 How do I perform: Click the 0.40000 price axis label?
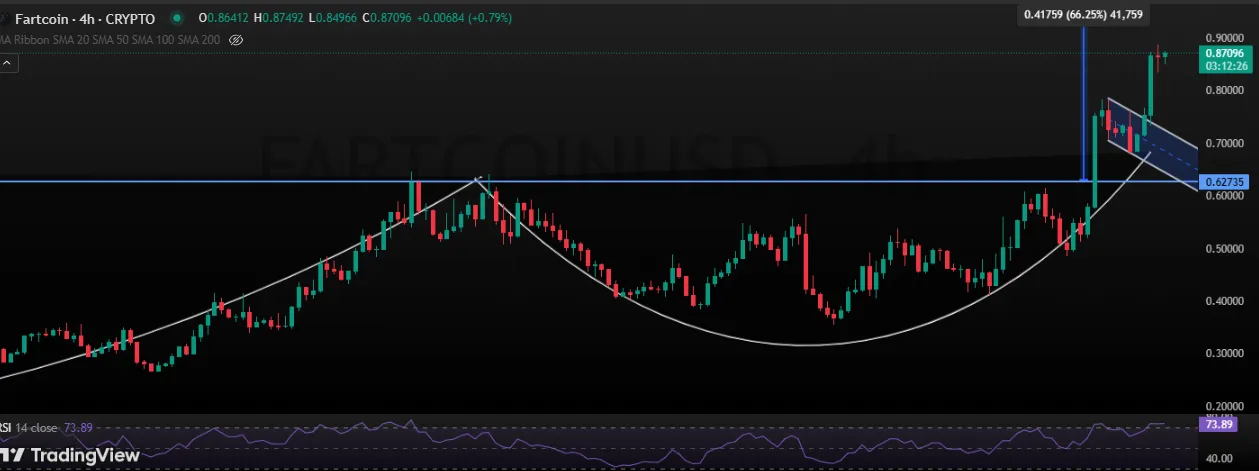point(1223,301)
